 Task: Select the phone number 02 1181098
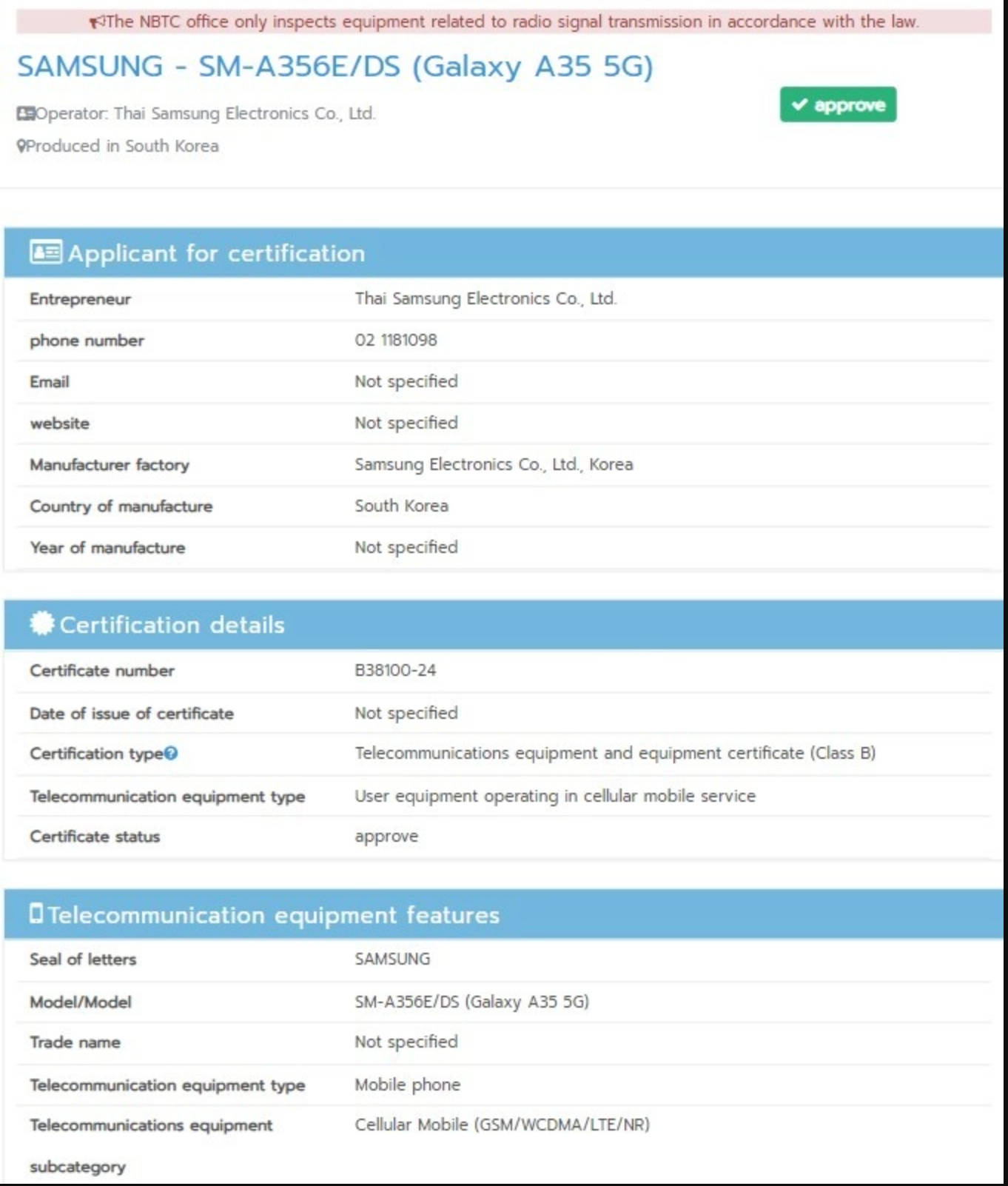point(396,341)
